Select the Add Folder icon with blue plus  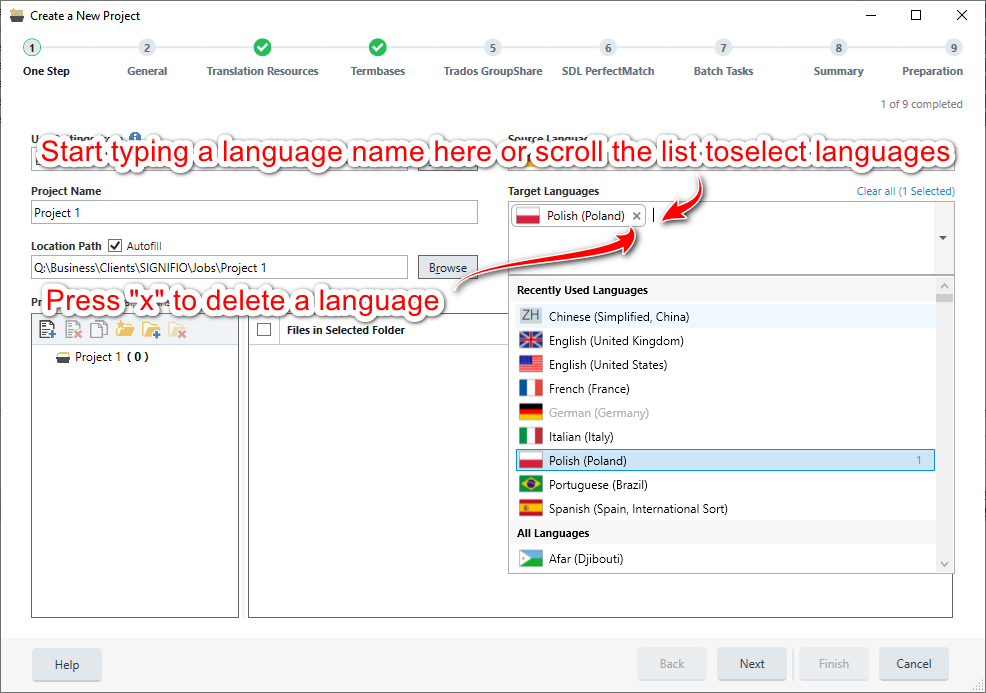[x=152, y=328]
